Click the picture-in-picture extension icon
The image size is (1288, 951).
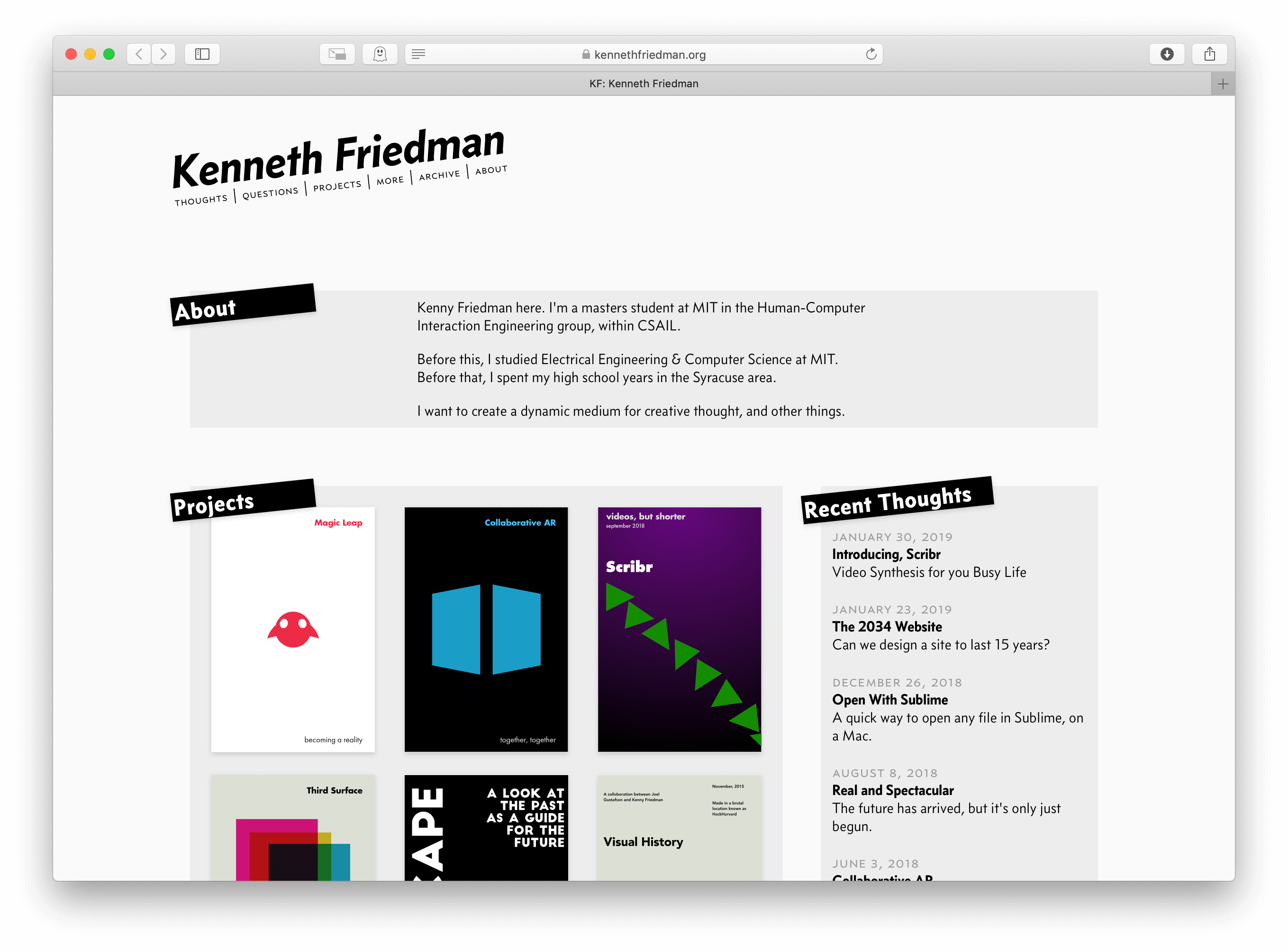(x=337, y=54)
